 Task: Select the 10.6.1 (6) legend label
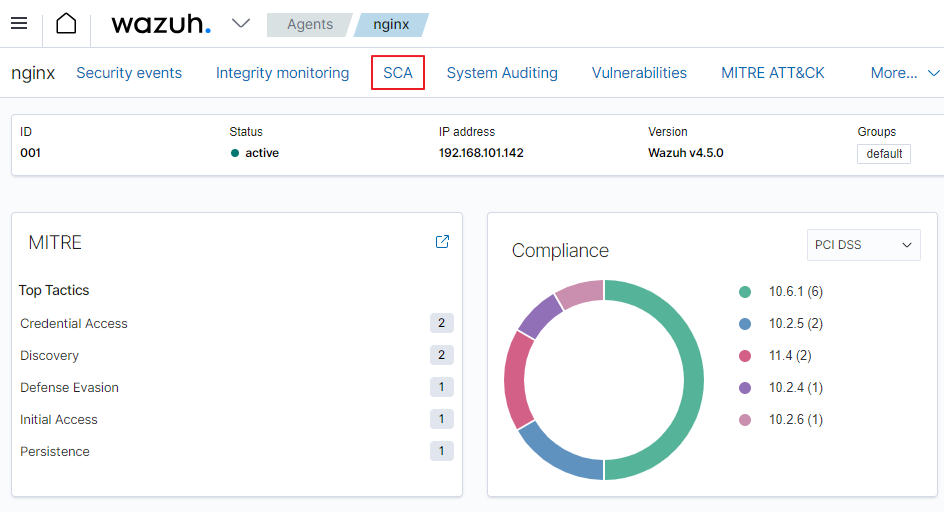tap(795, 292)
